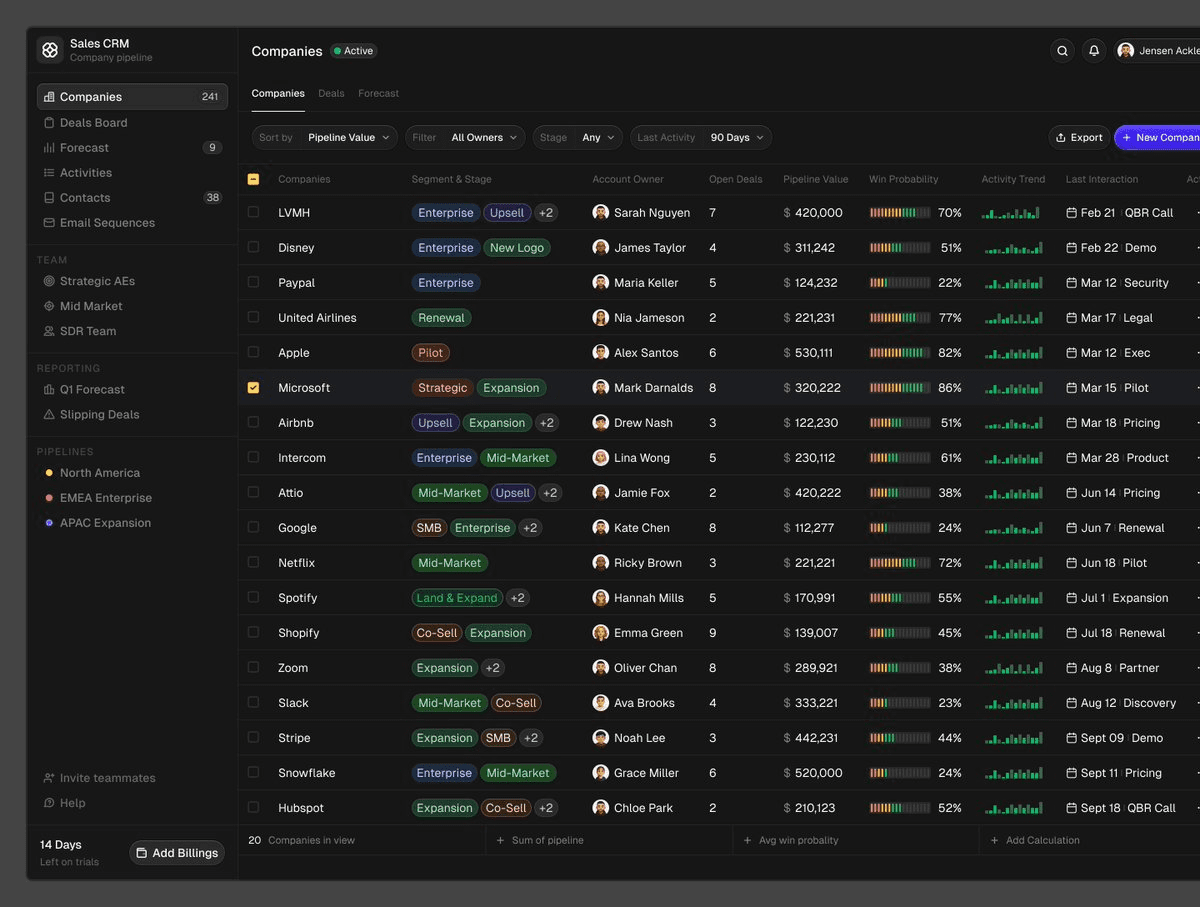
Task: Uncheck the Microsoft row checkbox
Action: tap(253, 387)
